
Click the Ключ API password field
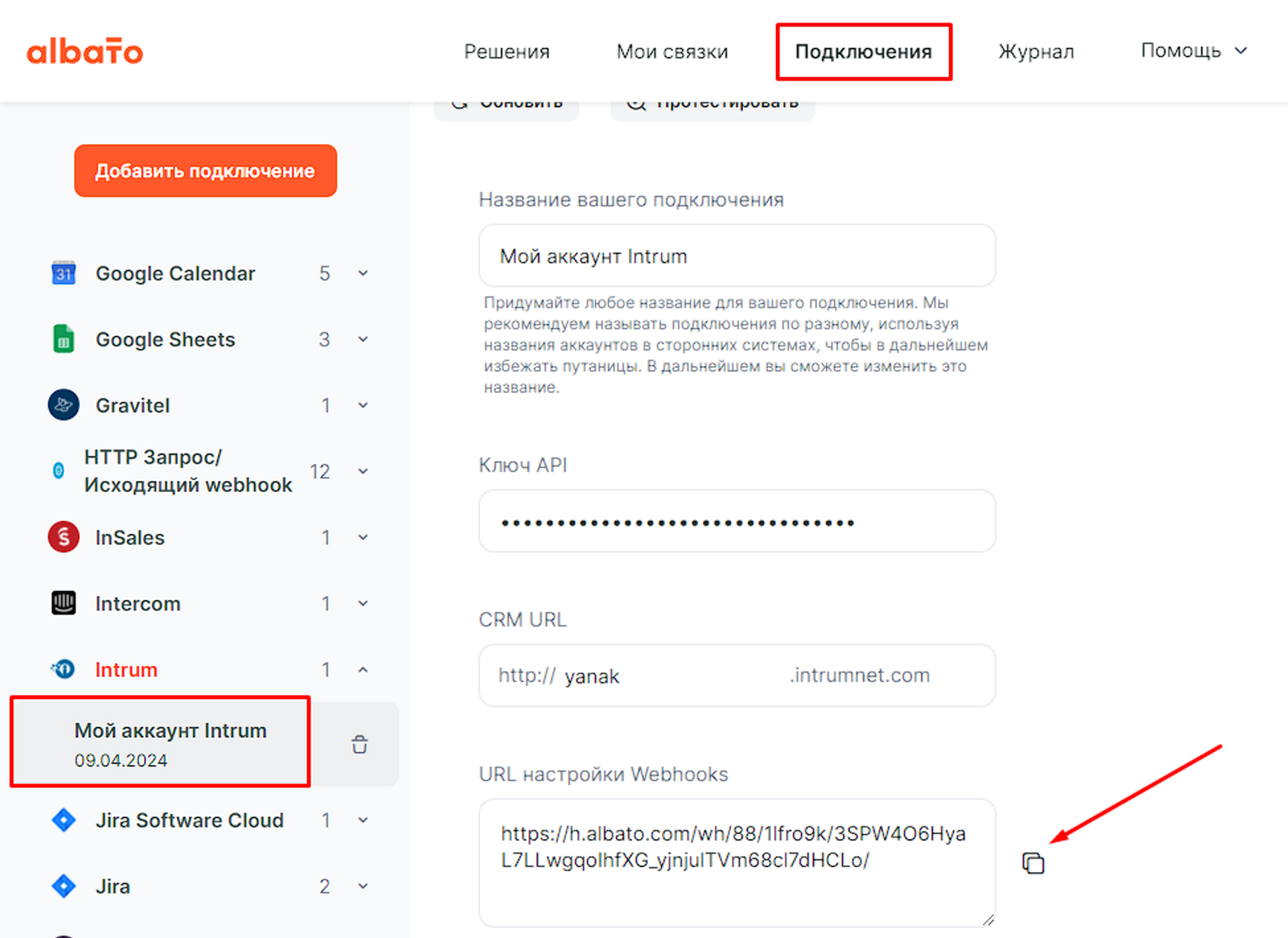tap(737, 522)
